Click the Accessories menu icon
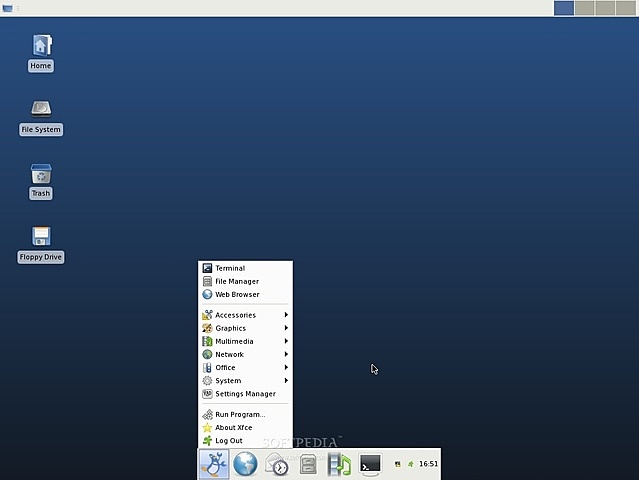639x480 pixels. tap(207, 315)
